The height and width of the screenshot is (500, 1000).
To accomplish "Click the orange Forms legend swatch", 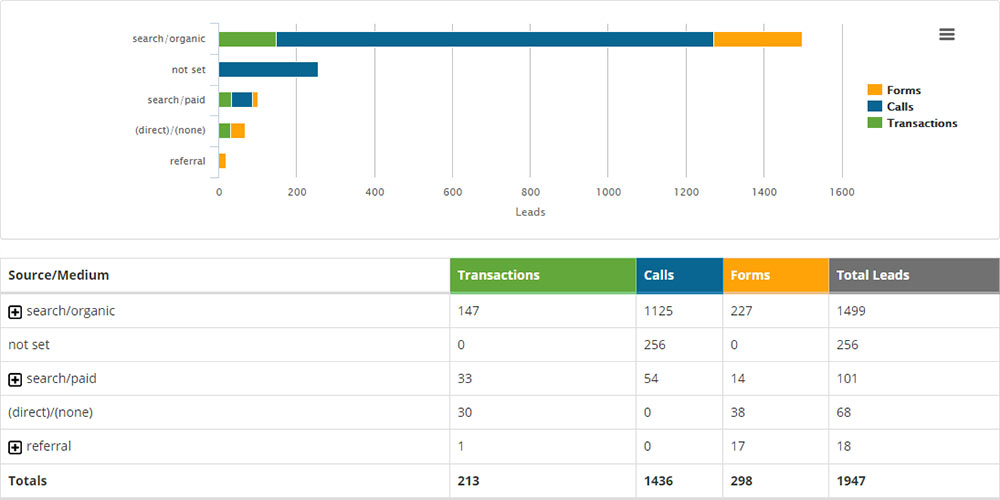I will click(874, 90).
